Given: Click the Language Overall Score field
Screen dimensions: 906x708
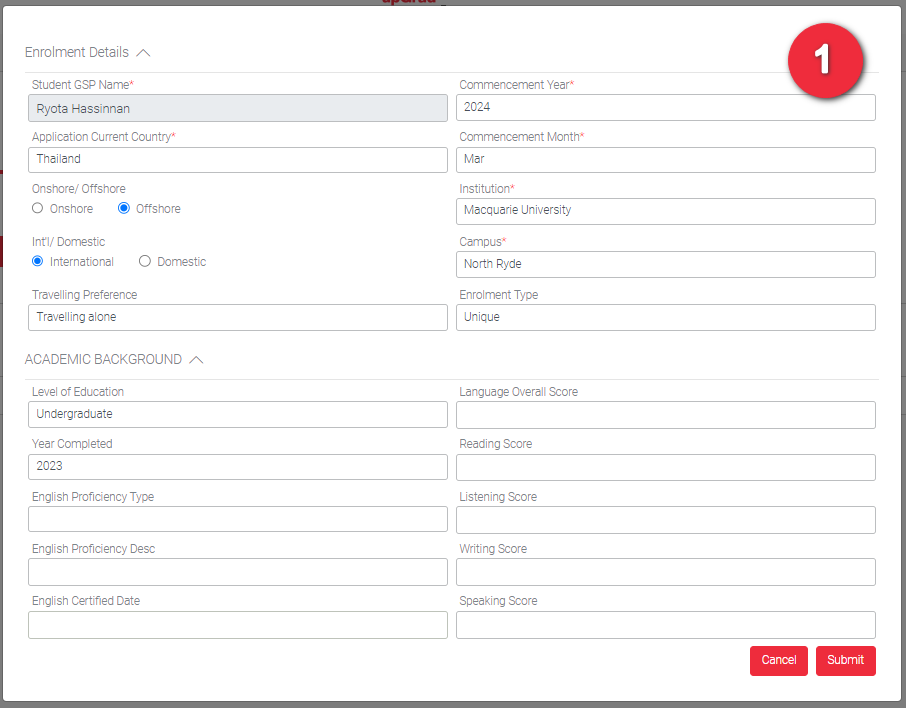Looking at the screenshot, I should [x=666, y=414].
